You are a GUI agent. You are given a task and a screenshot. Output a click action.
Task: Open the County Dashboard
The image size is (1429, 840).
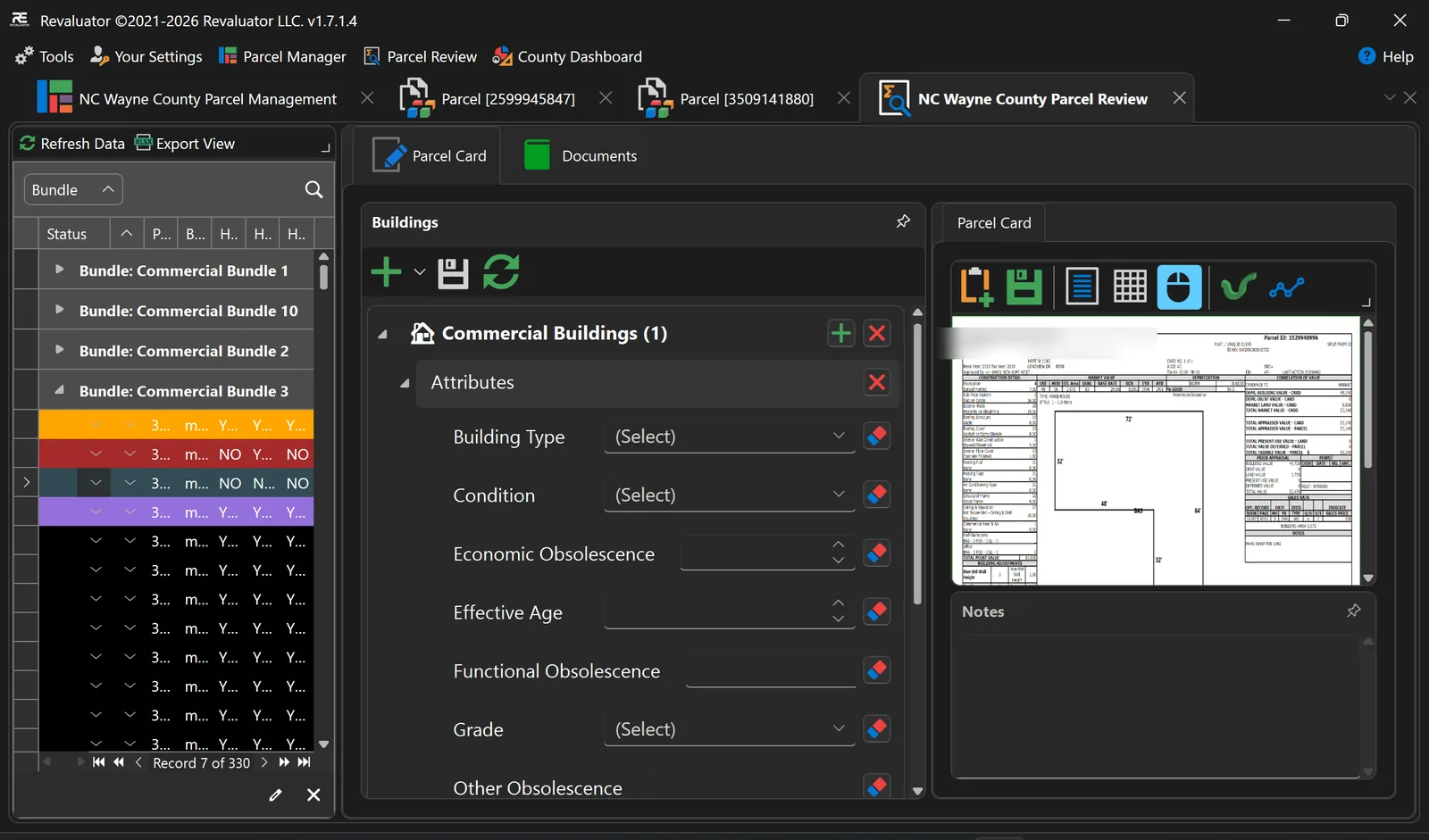pos(567,56)
